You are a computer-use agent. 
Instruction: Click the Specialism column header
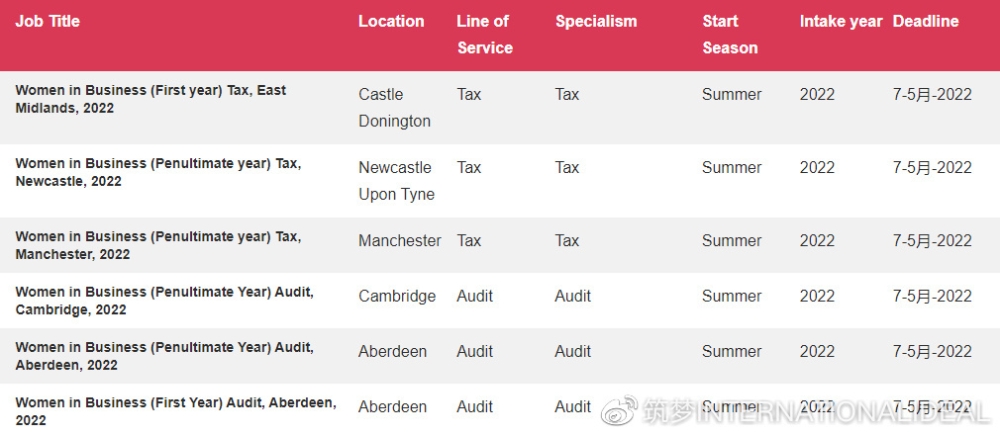coord(596,21)
